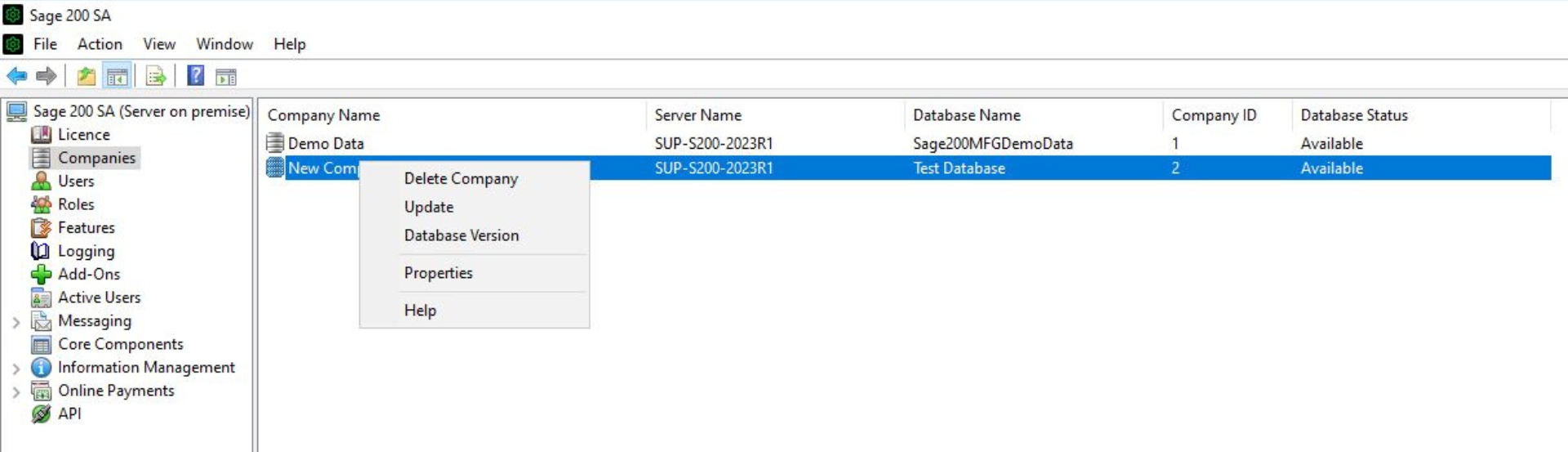Click the Demo Data row database icon
1568x452 pixels.
tap(275, 143)
